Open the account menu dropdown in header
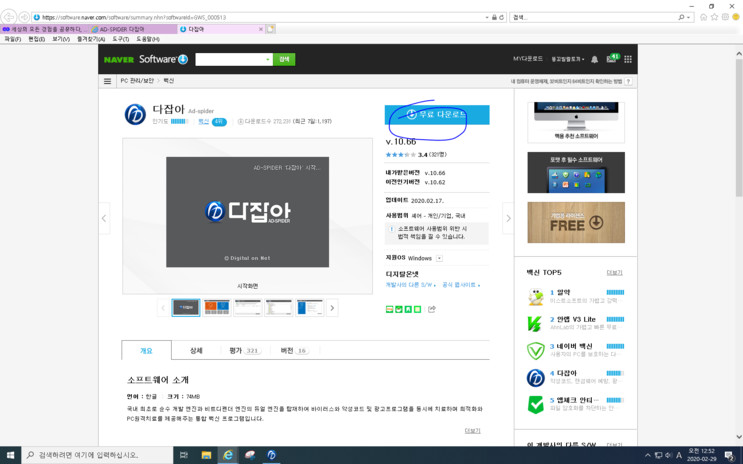The image size is (743, 464). pos(568,59)
